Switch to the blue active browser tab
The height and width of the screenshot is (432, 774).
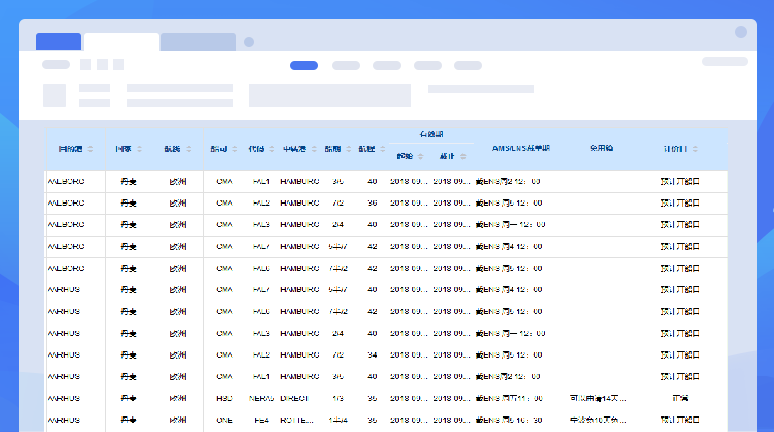58,41
